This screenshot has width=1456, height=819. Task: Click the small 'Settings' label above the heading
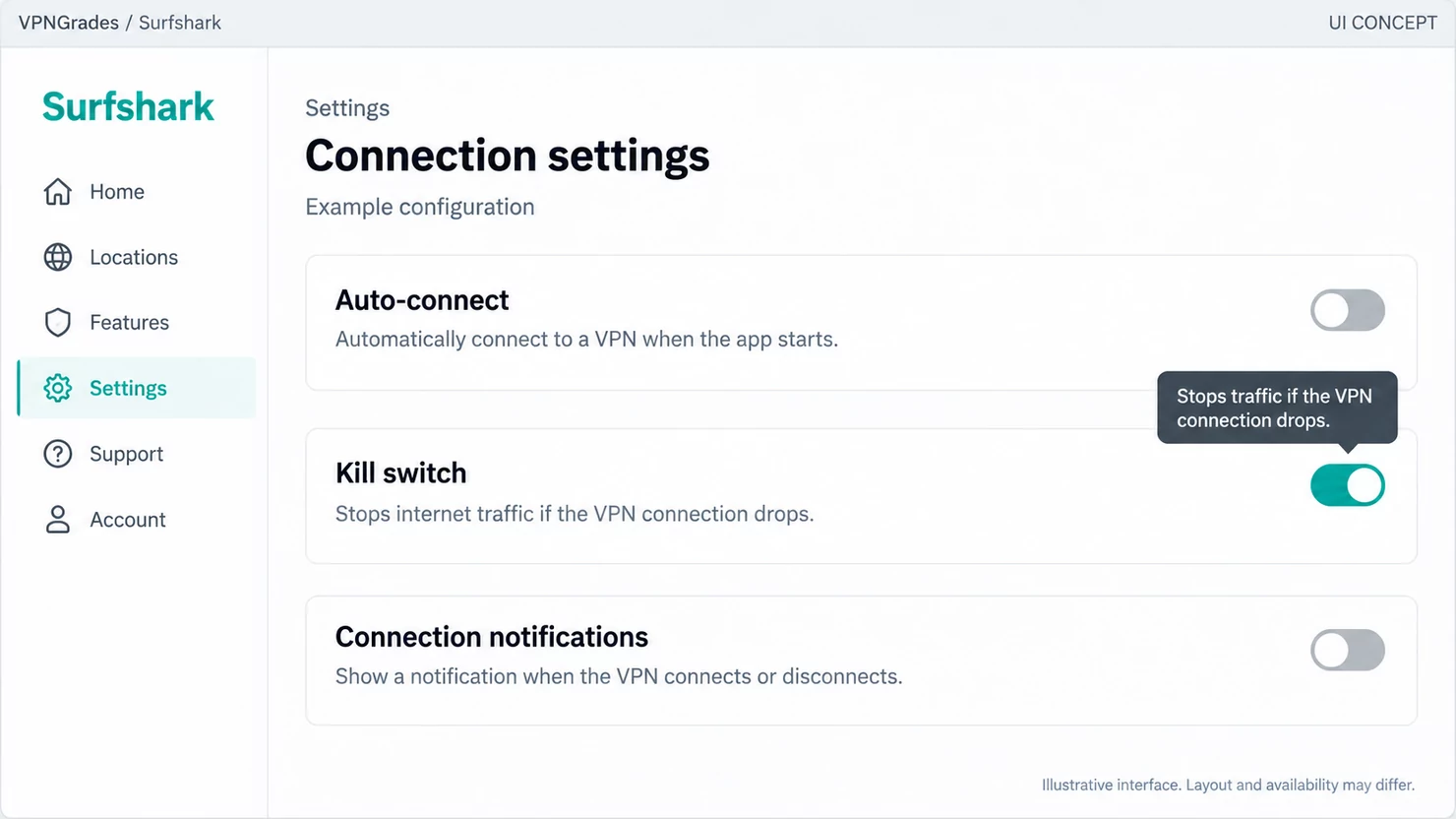pos(347,108)
